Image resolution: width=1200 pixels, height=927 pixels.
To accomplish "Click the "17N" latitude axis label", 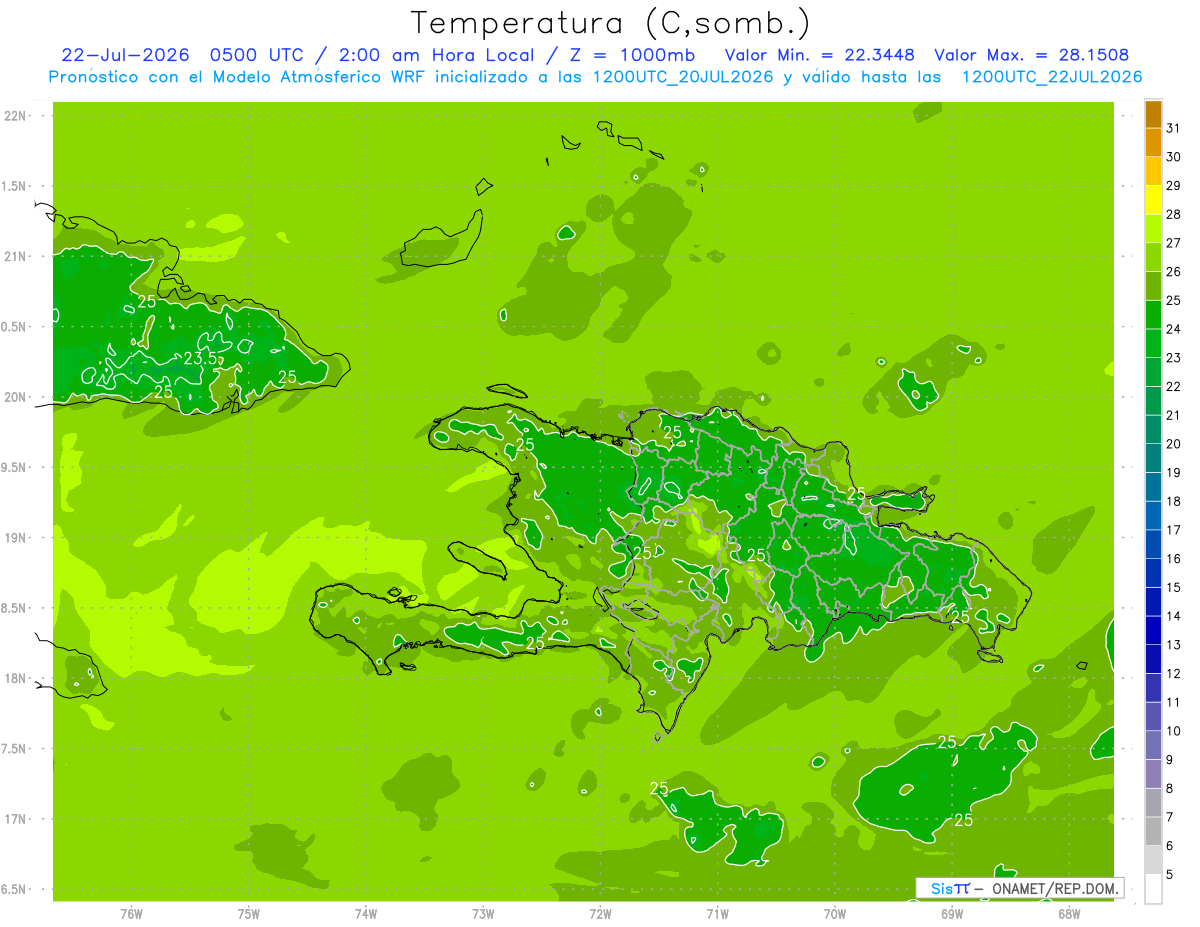I will point(15,819).
